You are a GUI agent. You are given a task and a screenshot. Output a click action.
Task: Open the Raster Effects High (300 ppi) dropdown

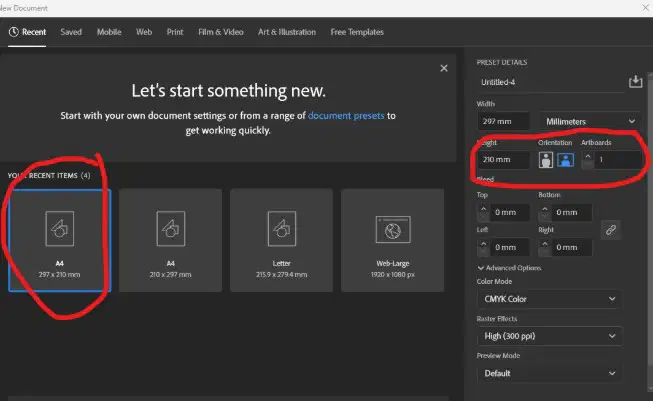click(x=550, y=336)
